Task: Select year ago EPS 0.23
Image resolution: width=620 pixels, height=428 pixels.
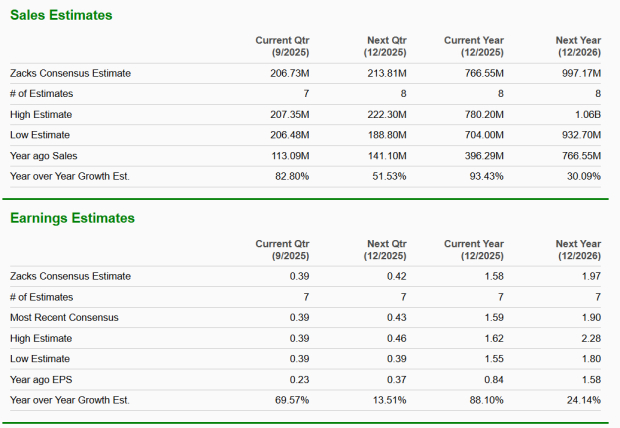Action: pos(299,379)
